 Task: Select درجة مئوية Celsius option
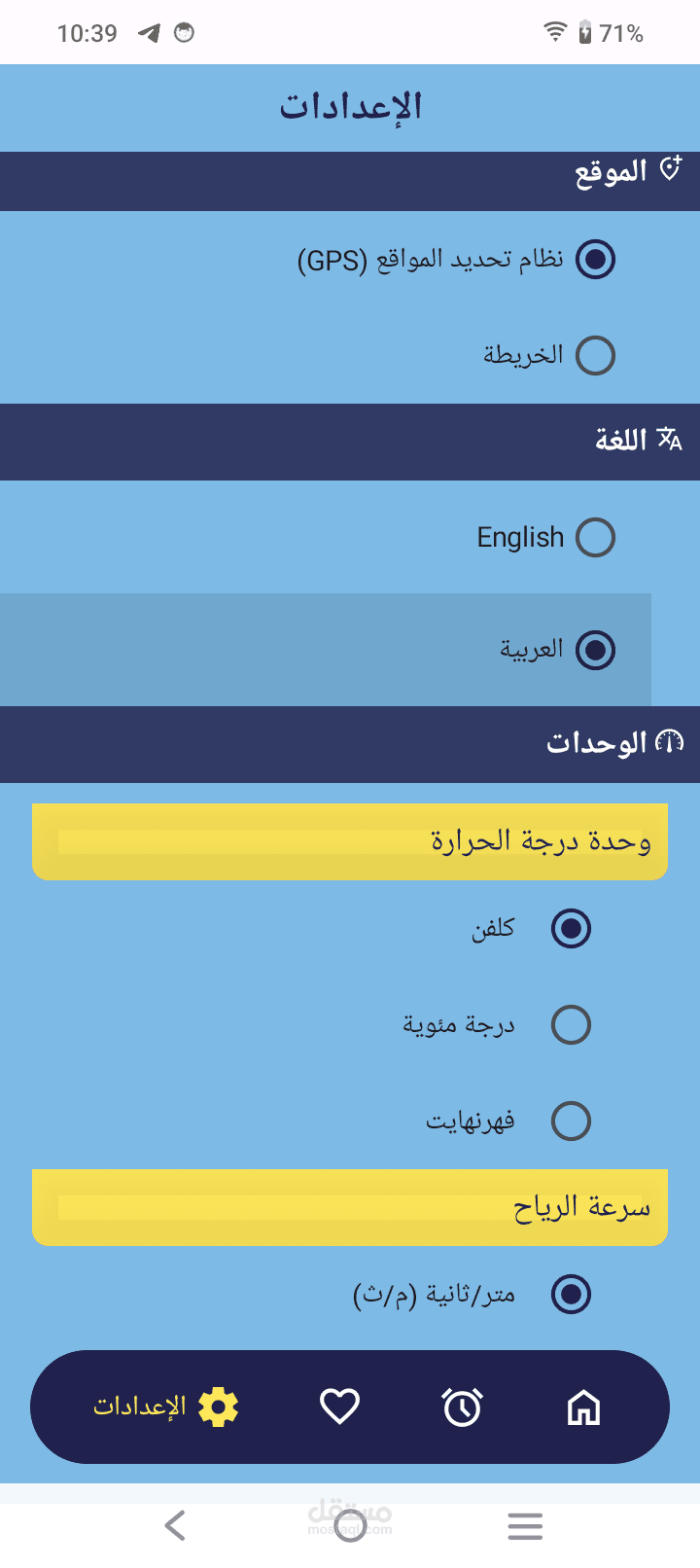(x=571, y=1024)
